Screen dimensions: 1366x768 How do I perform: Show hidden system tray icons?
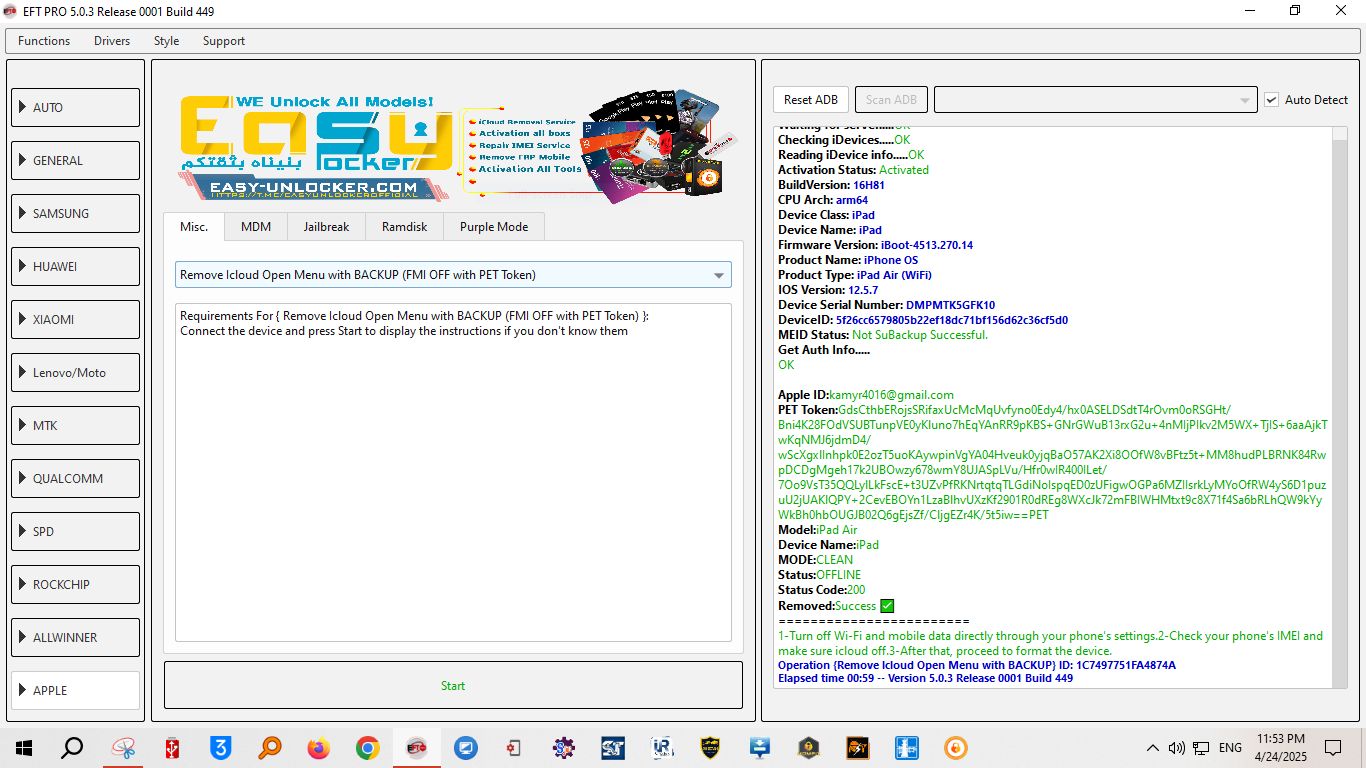(x=1153, y=747)
